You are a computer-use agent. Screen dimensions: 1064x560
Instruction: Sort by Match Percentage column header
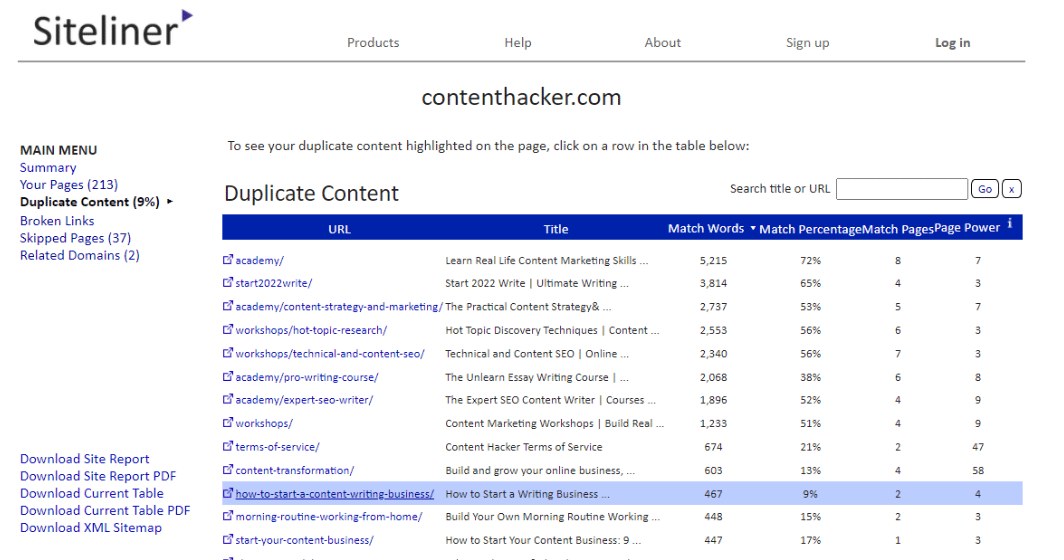coord(810,229)
